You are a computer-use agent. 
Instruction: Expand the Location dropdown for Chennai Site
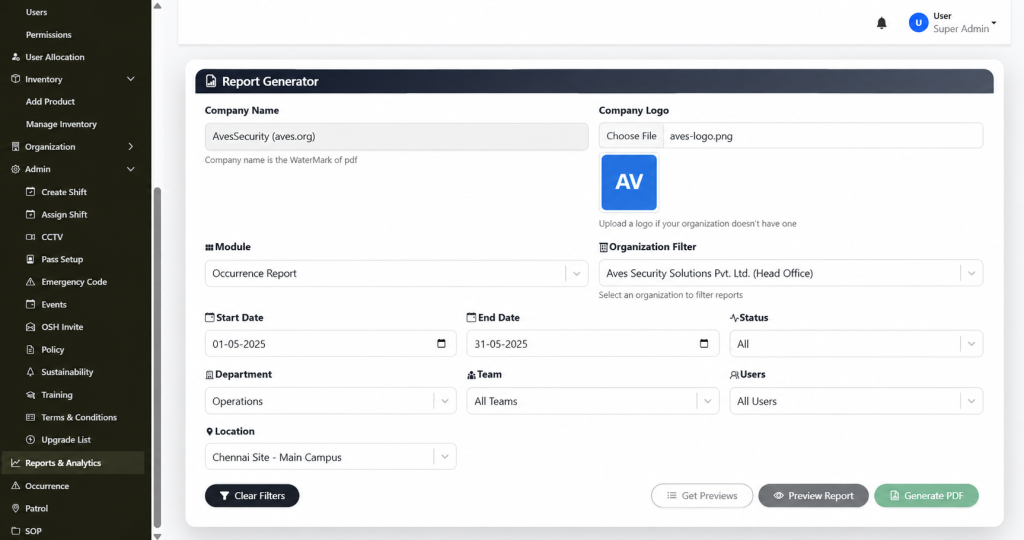pyautogui.click(x=330, y=457)
